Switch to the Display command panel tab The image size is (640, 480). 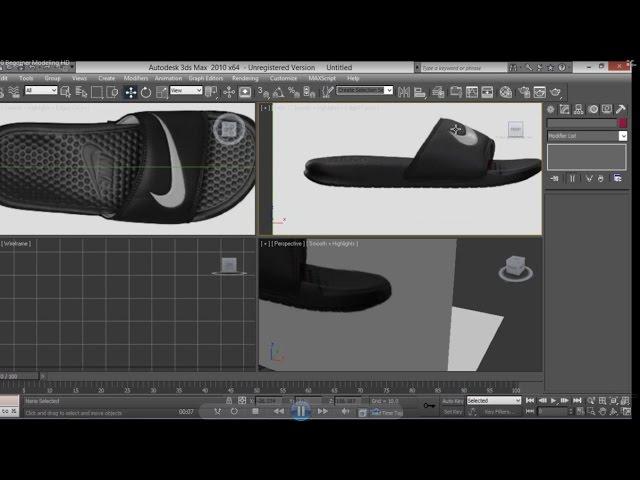(607, 109)
